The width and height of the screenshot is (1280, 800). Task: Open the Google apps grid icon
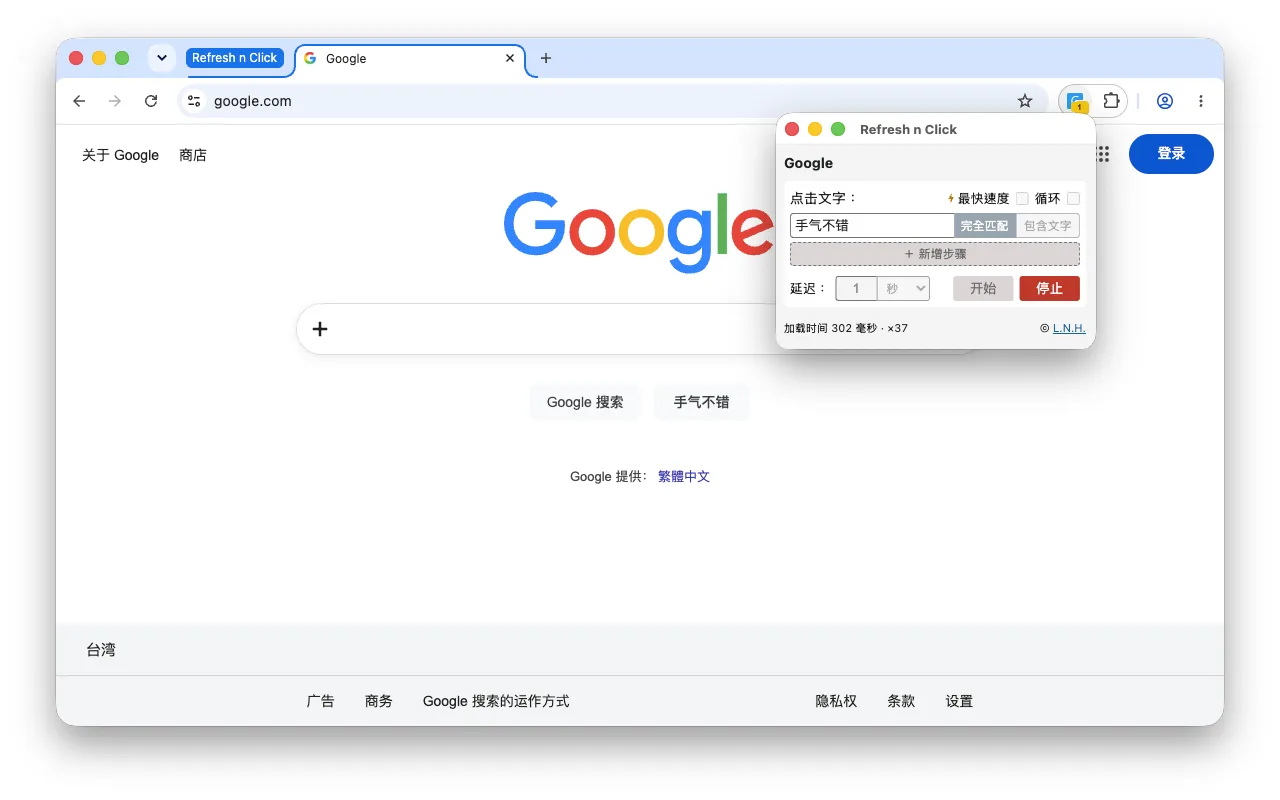coord(1104,154)
